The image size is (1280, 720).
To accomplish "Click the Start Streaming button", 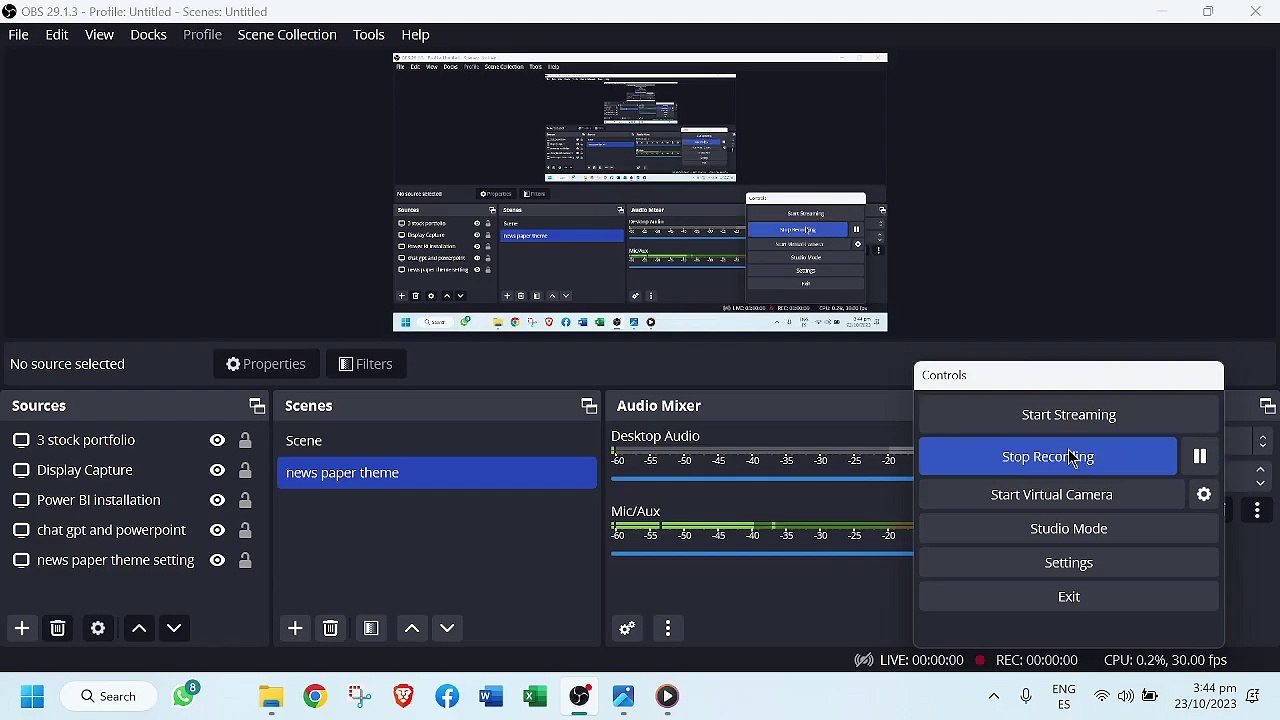I will [x=1069, y=415].
